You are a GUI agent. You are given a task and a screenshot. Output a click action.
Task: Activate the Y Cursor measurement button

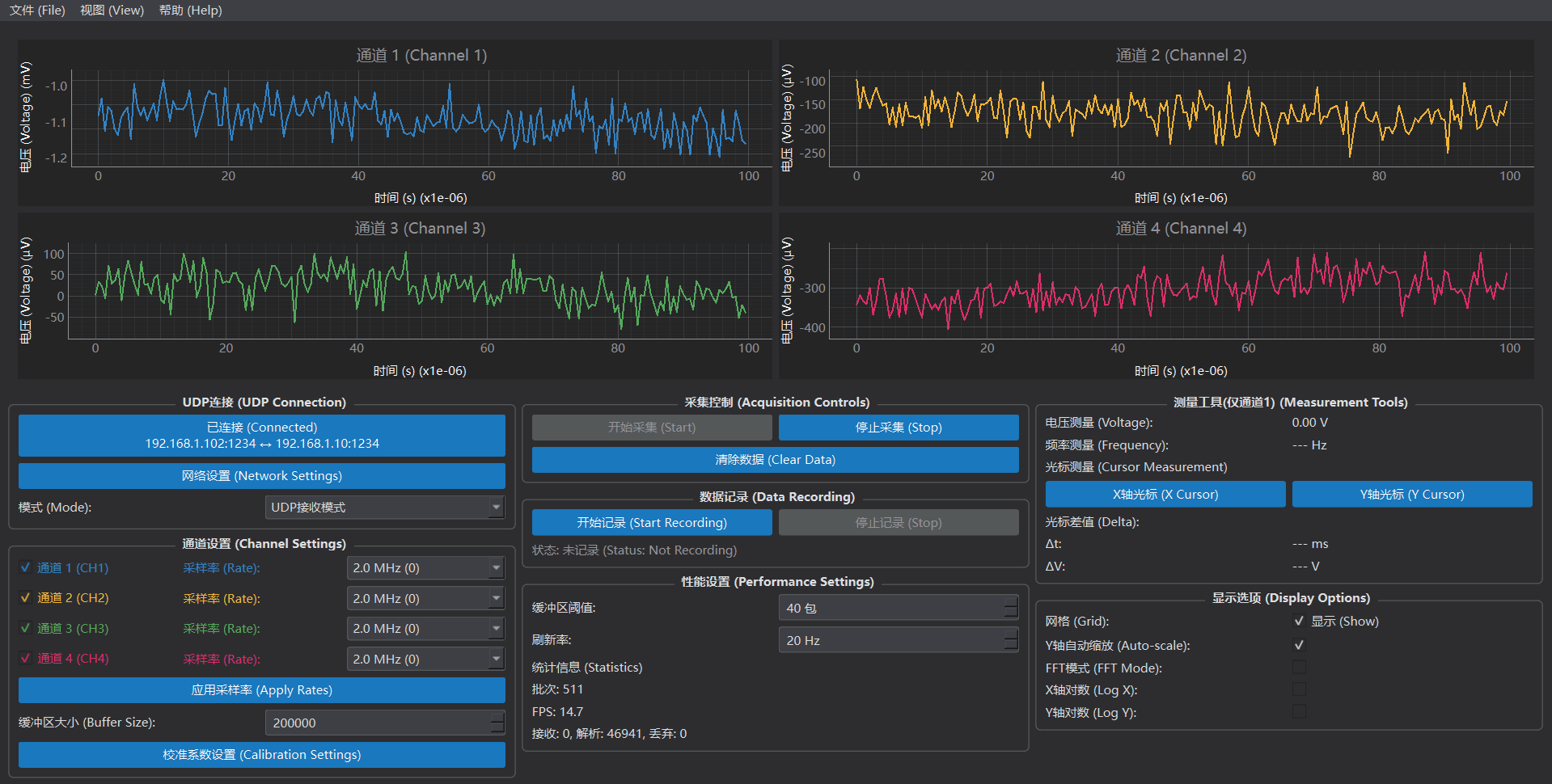[1411, 495]
